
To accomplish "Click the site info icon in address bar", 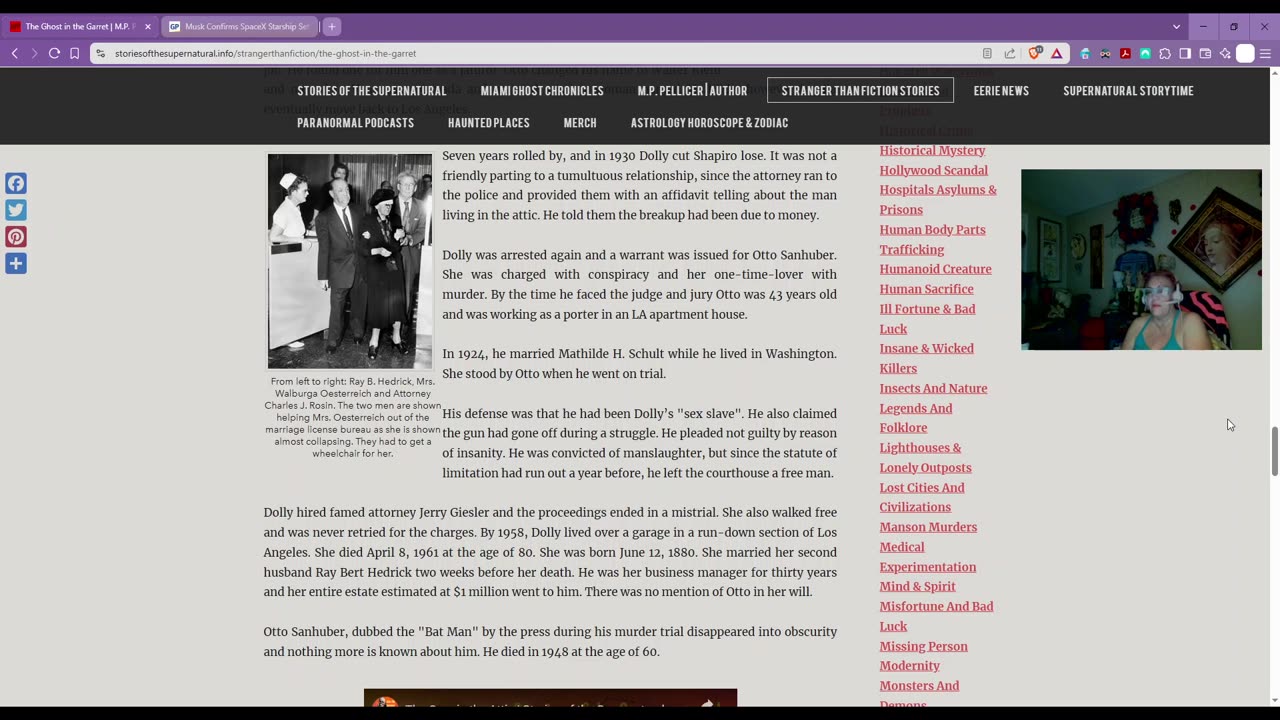I will (100, 53).
